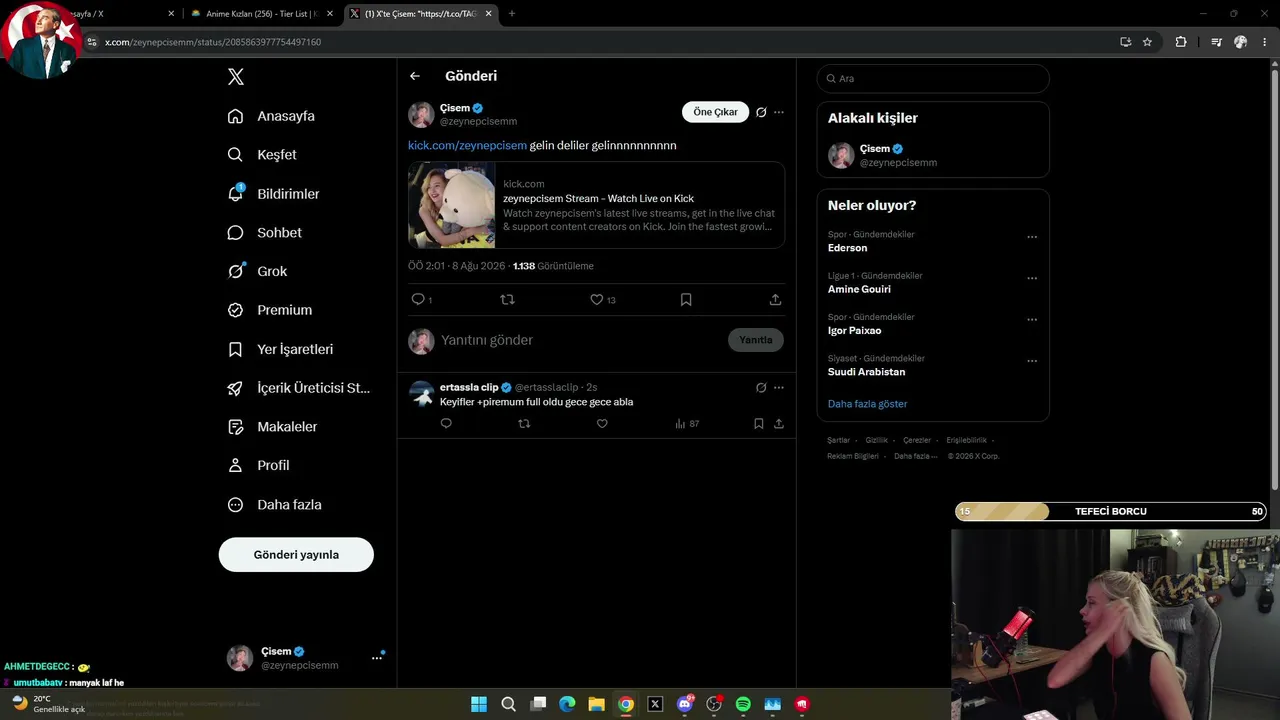Click the Ara search box

pyautogui.click(x=933, y=78)
